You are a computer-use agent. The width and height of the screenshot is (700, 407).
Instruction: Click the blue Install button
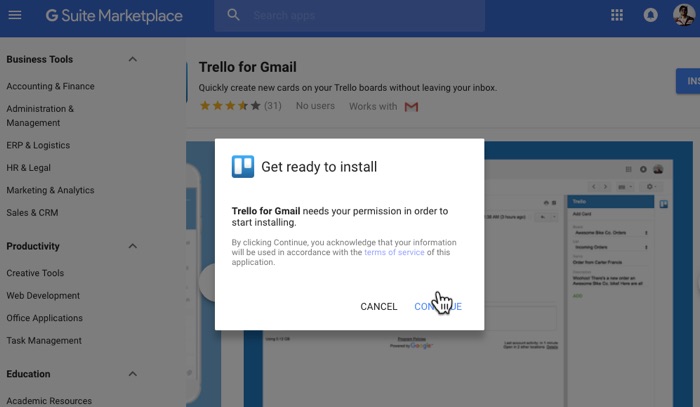[x=688, y=81]
